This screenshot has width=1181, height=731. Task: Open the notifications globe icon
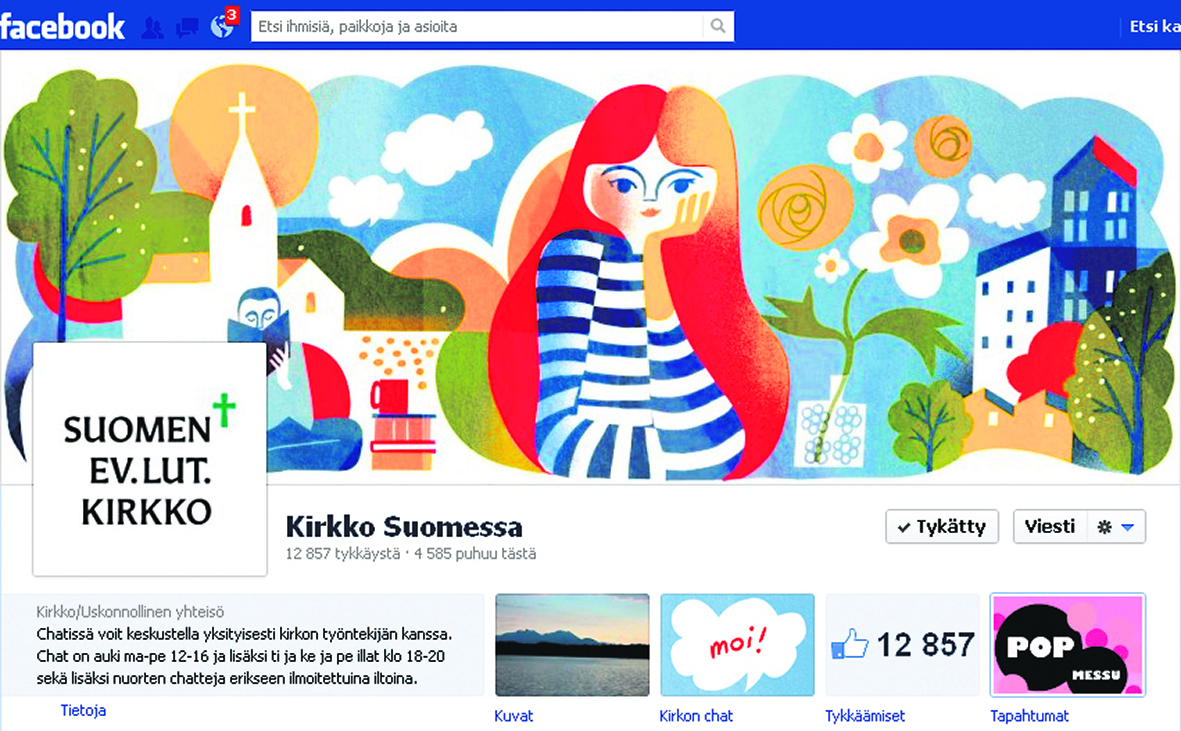[222, 27]
